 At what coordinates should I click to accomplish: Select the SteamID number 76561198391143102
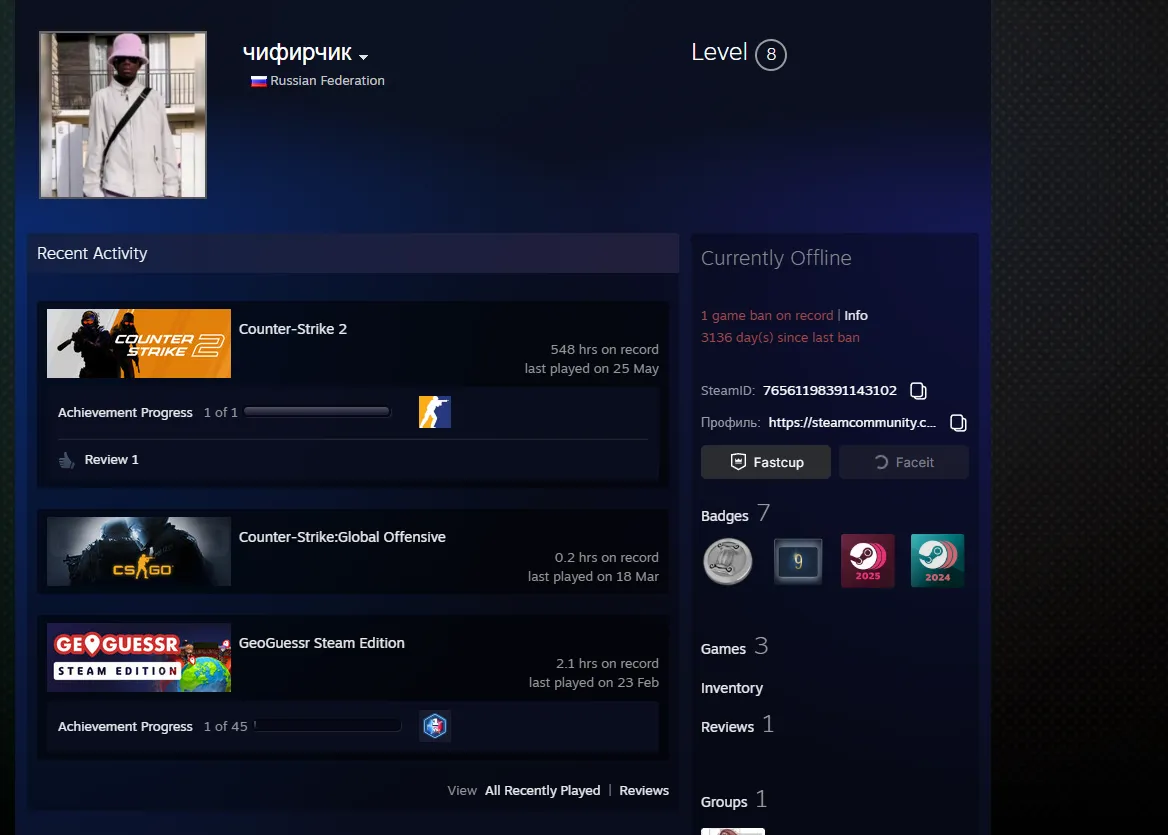point(830,390)
